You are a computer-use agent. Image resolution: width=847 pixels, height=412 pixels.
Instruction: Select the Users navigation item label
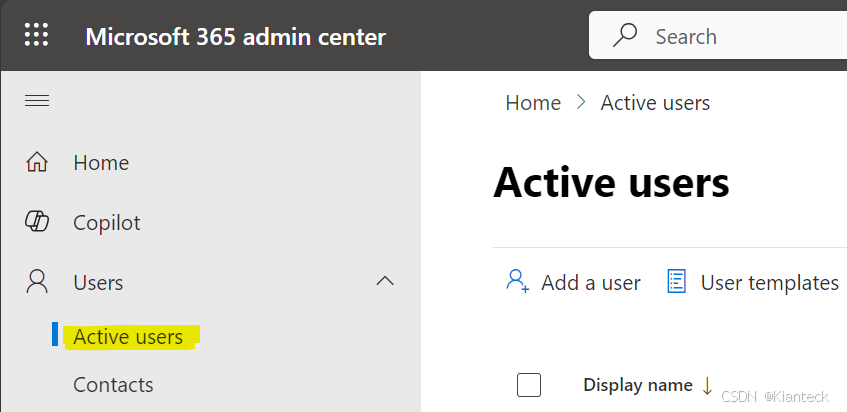[98, 282]
